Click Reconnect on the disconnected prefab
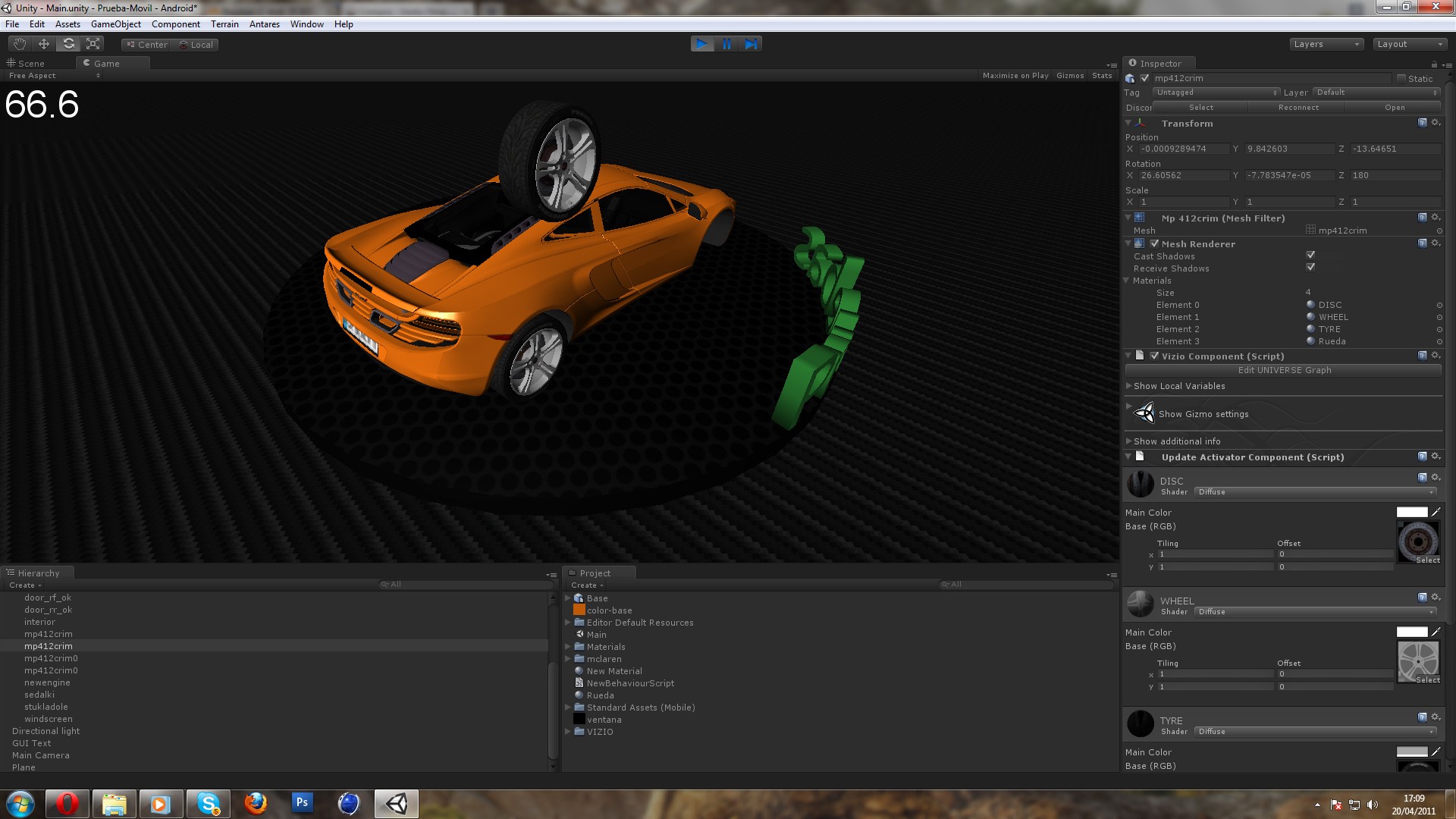The image size is (1456, 819). click(1298, 107)
